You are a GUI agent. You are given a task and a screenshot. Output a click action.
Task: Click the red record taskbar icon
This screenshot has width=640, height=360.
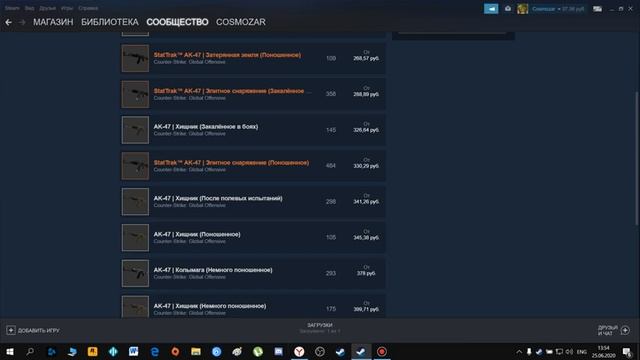[382, 351]
